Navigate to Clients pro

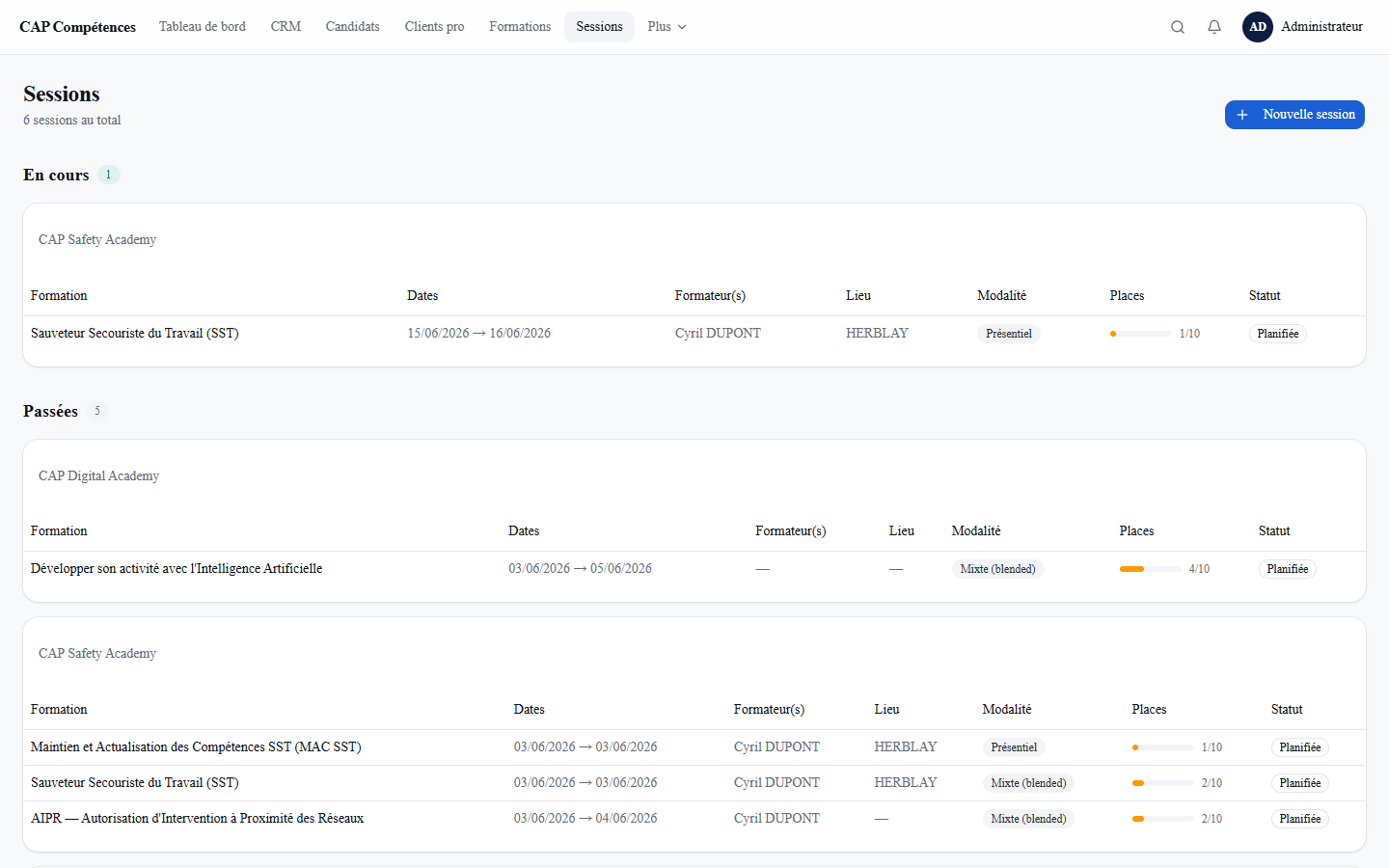434,27
